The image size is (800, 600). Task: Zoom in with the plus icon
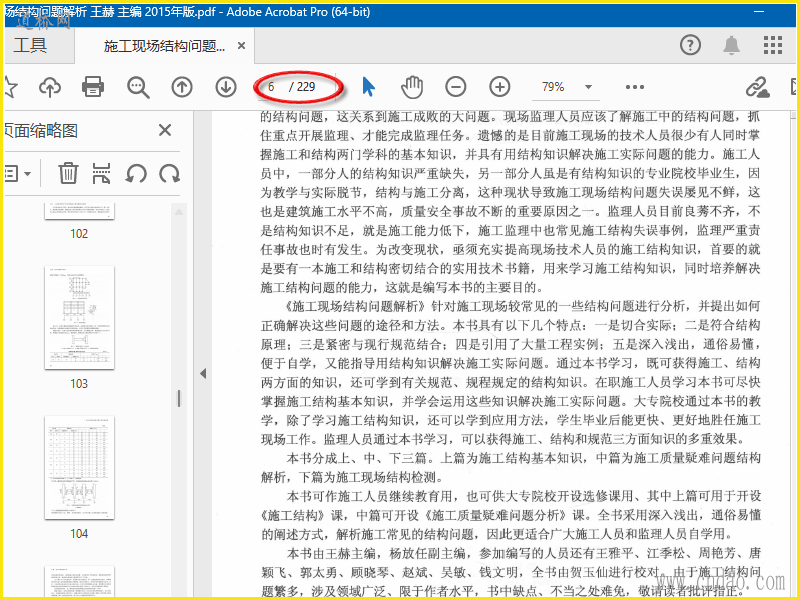tap(499, 87)
